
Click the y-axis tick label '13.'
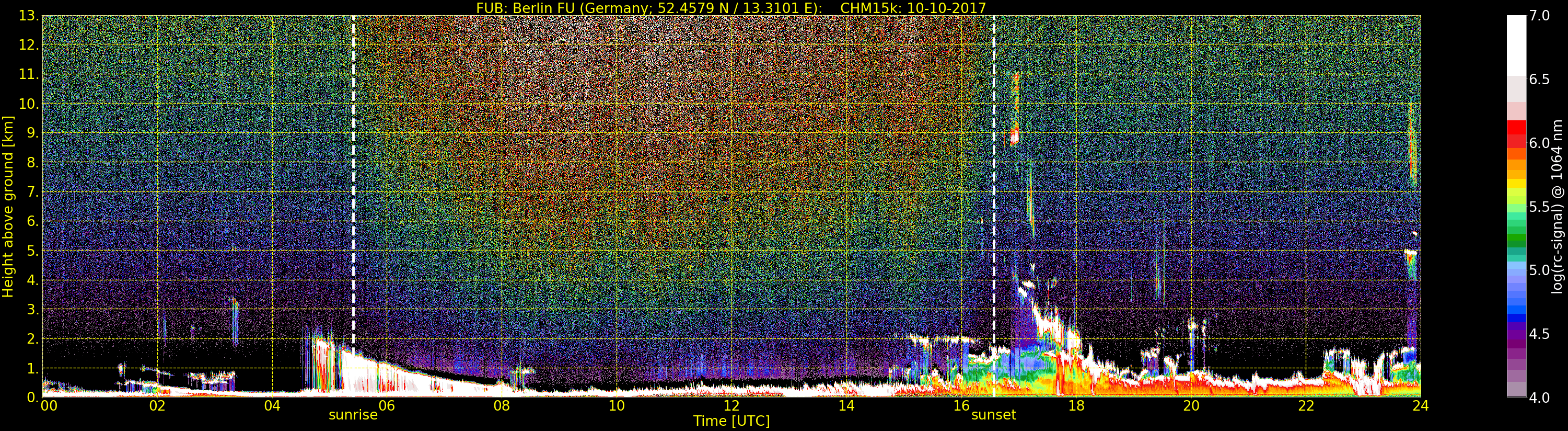coord(29,16)
